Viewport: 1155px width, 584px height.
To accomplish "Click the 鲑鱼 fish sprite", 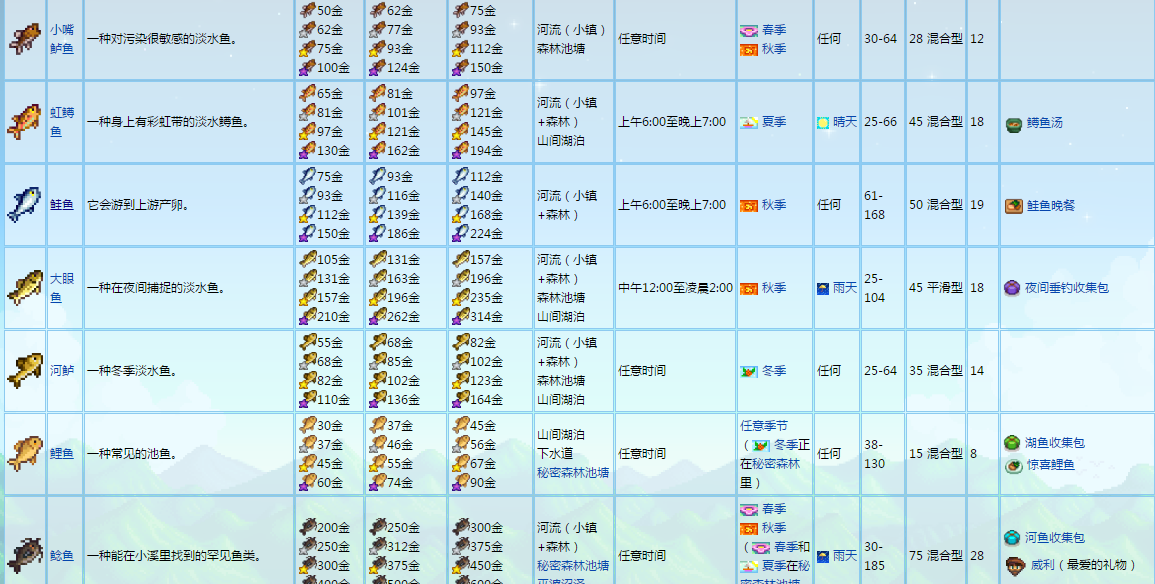I will (x=25, y=205).
